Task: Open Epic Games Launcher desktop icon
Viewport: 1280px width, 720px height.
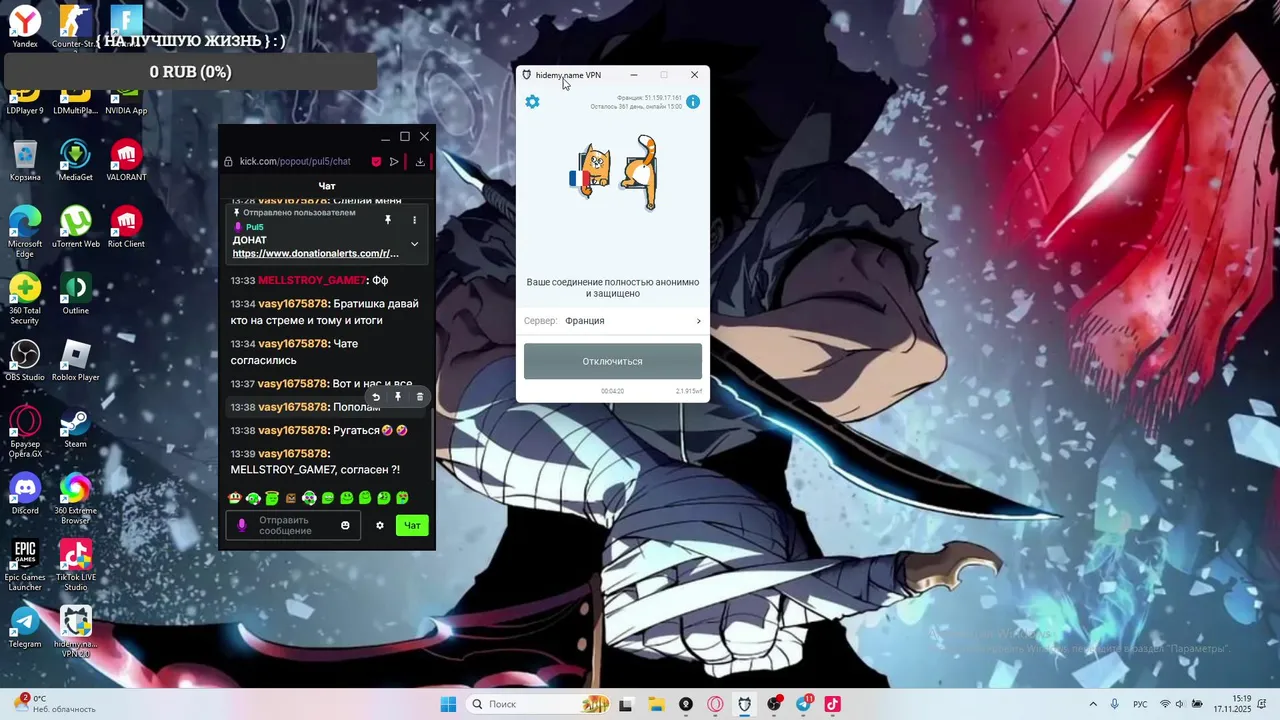Action: coord(25,565)
